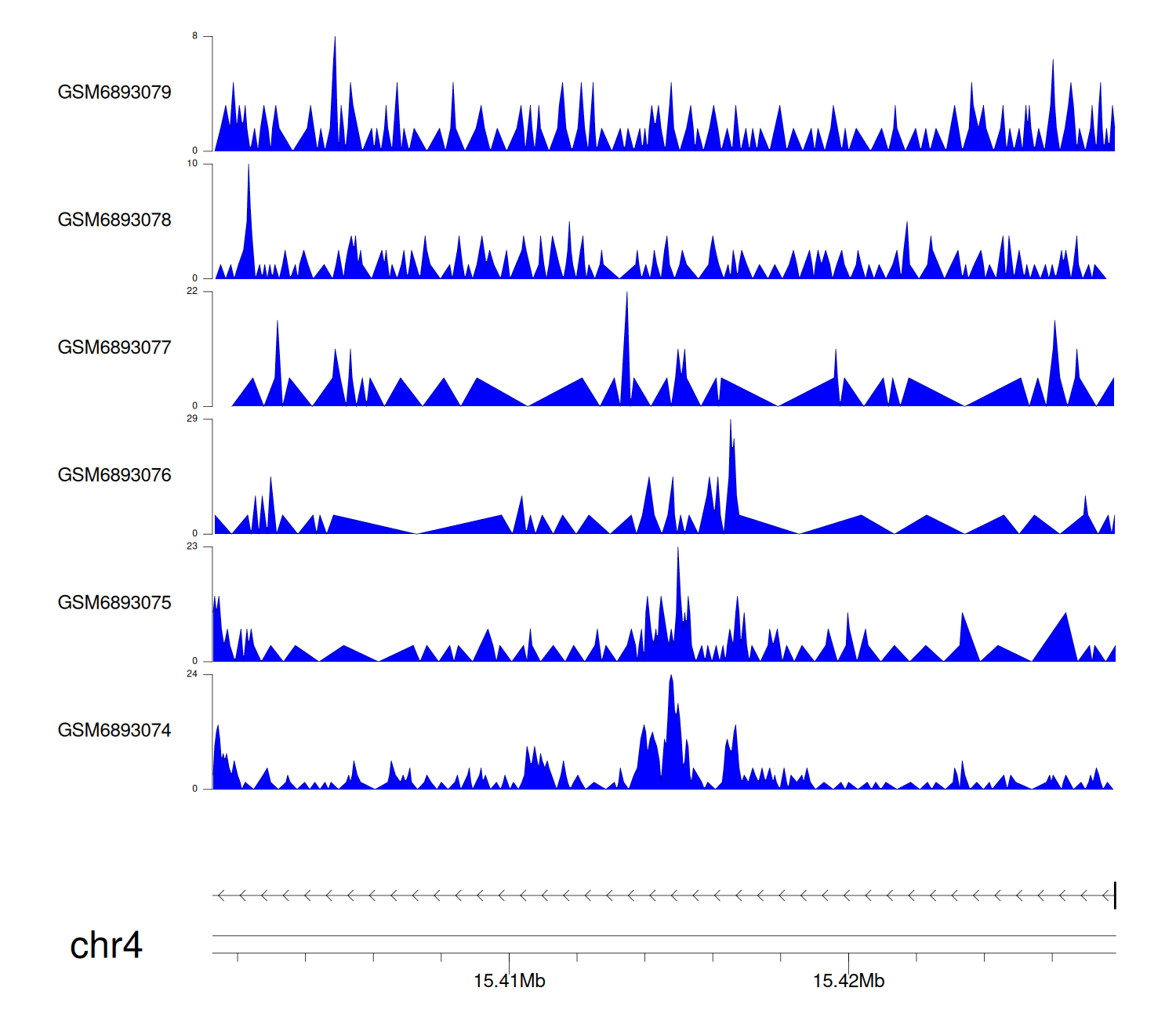The height and width of the screenshot is (1035, 1176).
Task: Click the y-axis maximum value 22
Action: pos(192,291)
